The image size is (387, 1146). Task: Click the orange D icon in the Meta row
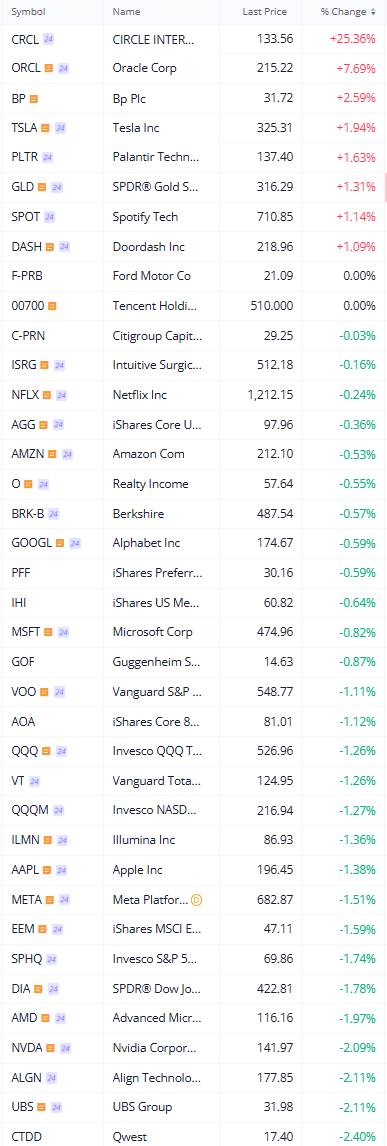click(196, 900)
